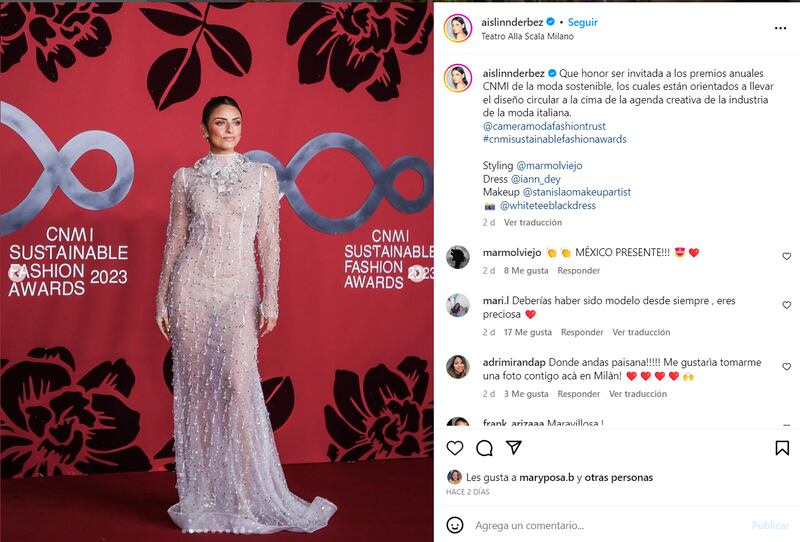Like adrimirandap's comment heart
The image size is (800, 542).
786,366
